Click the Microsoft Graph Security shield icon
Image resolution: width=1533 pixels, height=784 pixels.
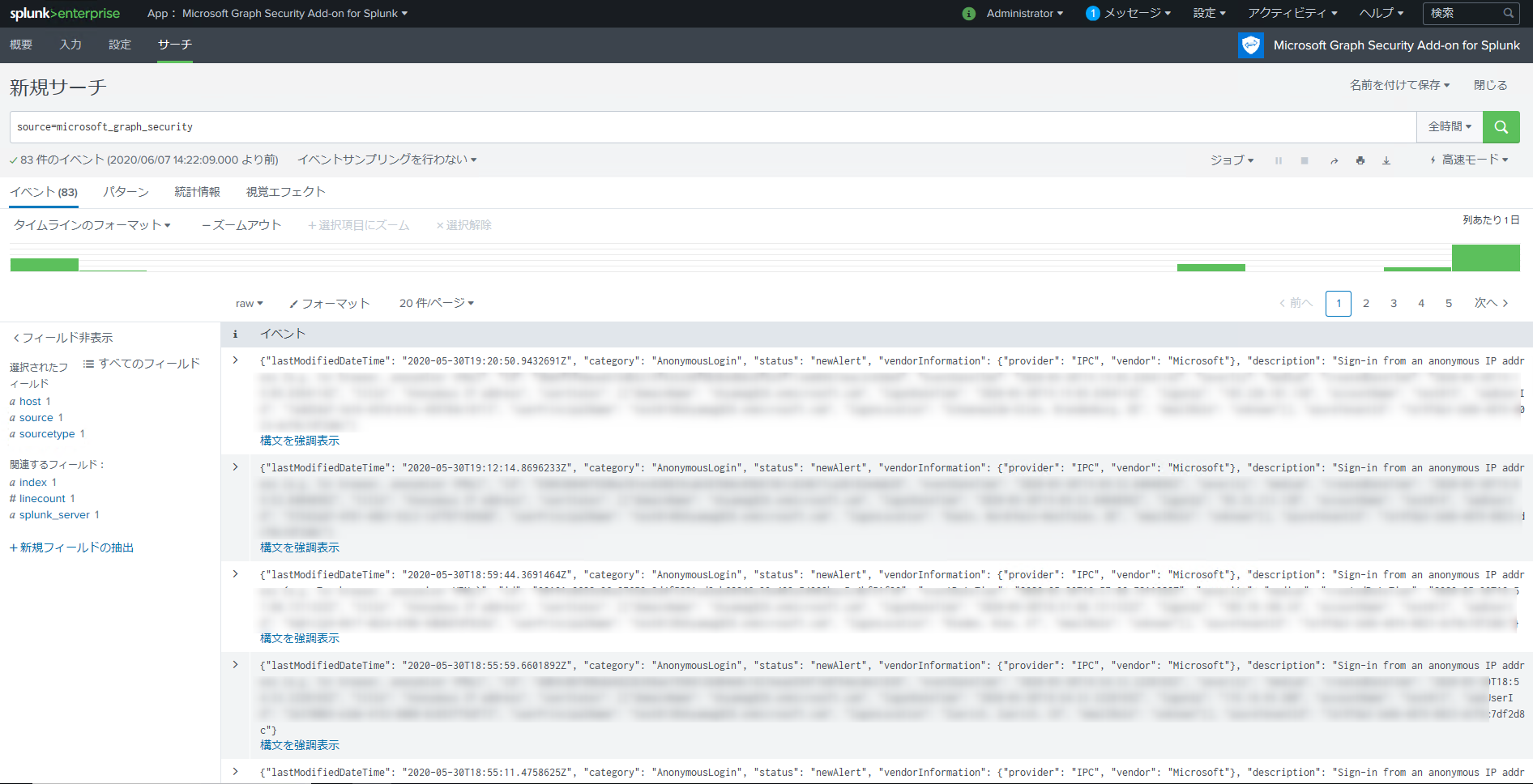[1251, 45]
